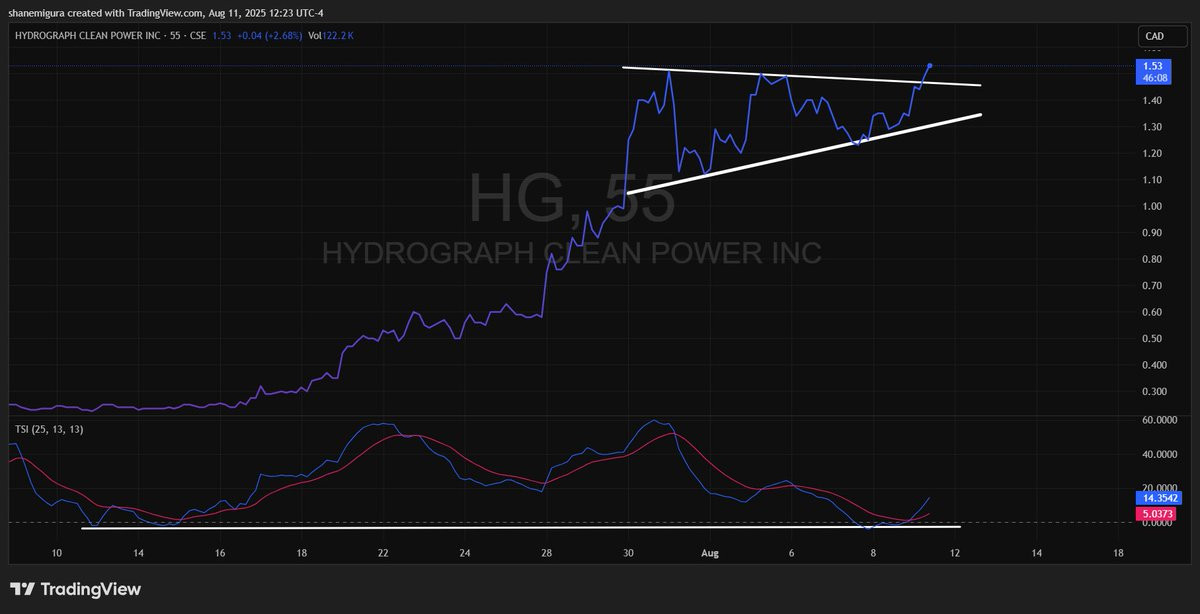Click the 0.400 price axis label
Viewport: 1200px width, 614px height.
click(1153, 365)
